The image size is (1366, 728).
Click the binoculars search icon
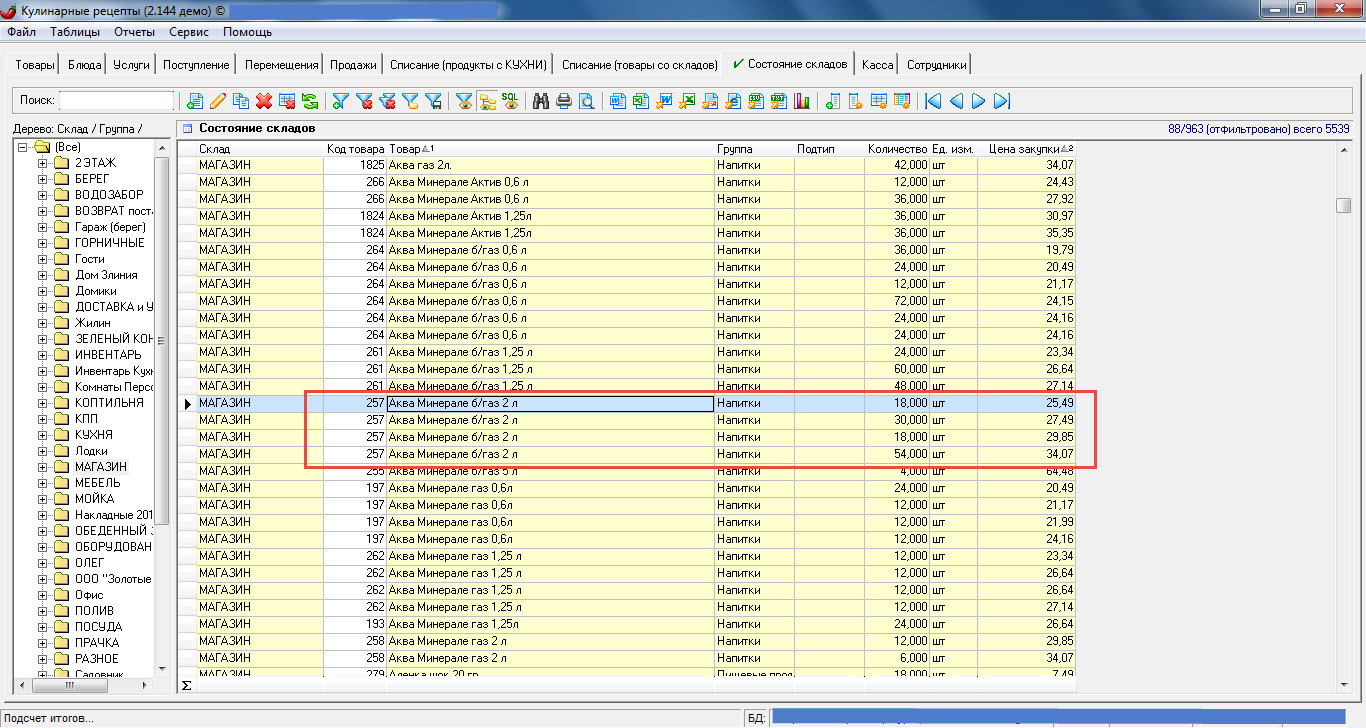coord(541,101)
